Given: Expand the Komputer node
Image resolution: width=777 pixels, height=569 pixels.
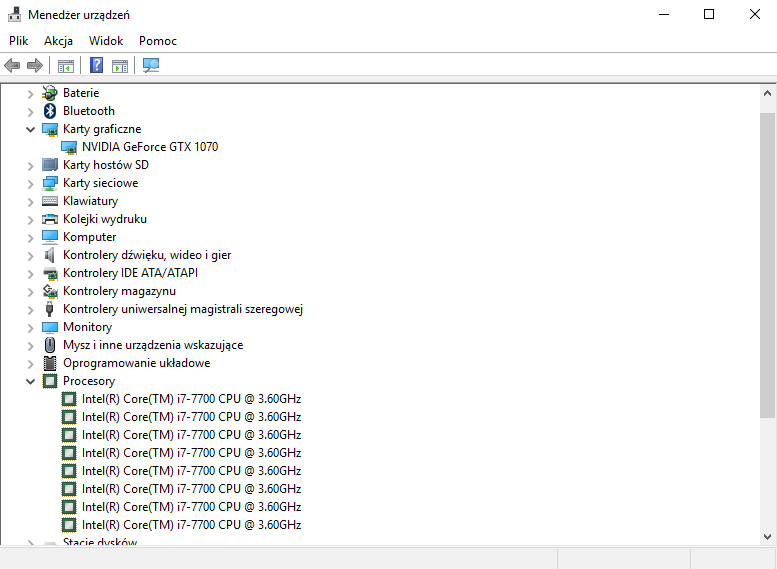Looking at the screenshot, I should point(30,237).
